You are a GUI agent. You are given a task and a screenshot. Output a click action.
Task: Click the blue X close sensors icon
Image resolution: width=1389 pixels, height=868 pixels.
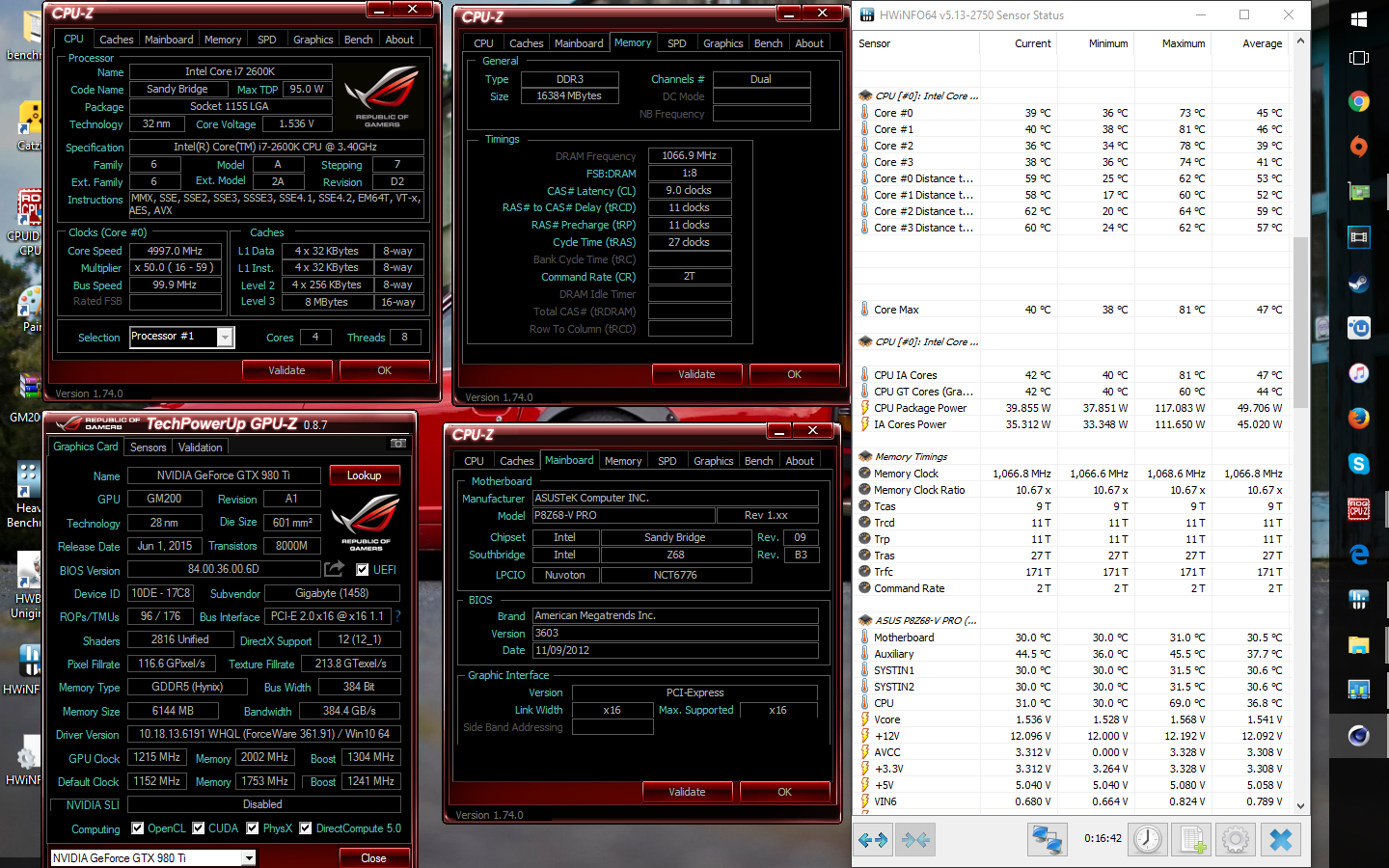point(1281,840)
